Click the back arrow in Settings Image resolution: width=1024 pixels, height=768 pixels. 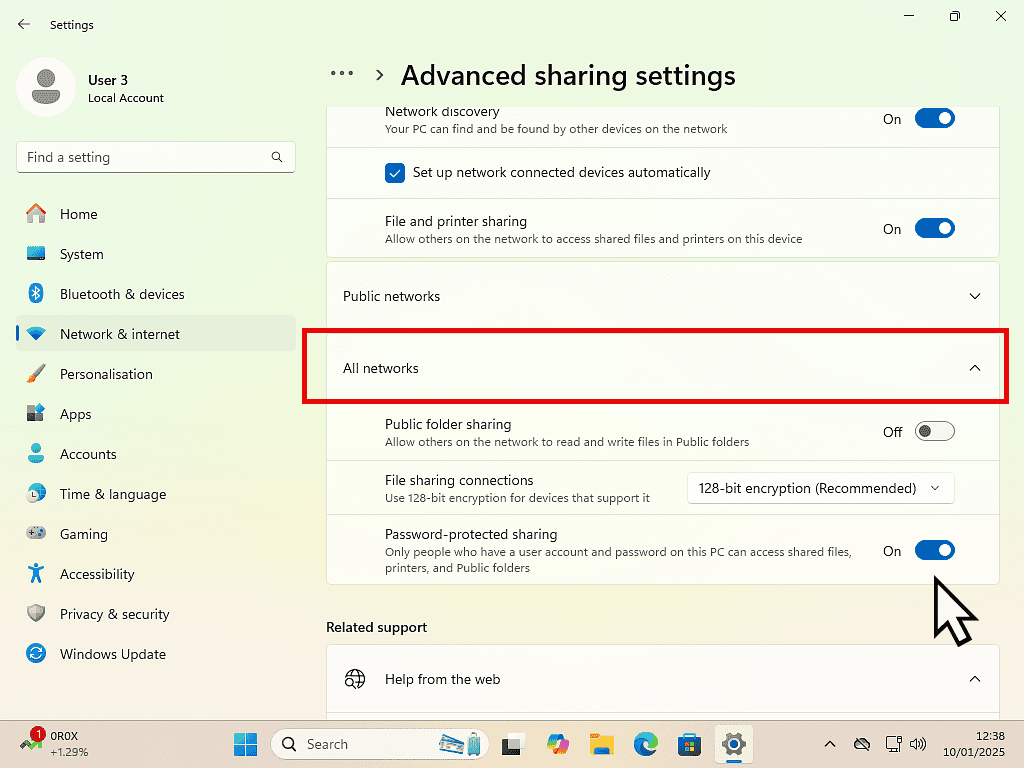[24, 24]
